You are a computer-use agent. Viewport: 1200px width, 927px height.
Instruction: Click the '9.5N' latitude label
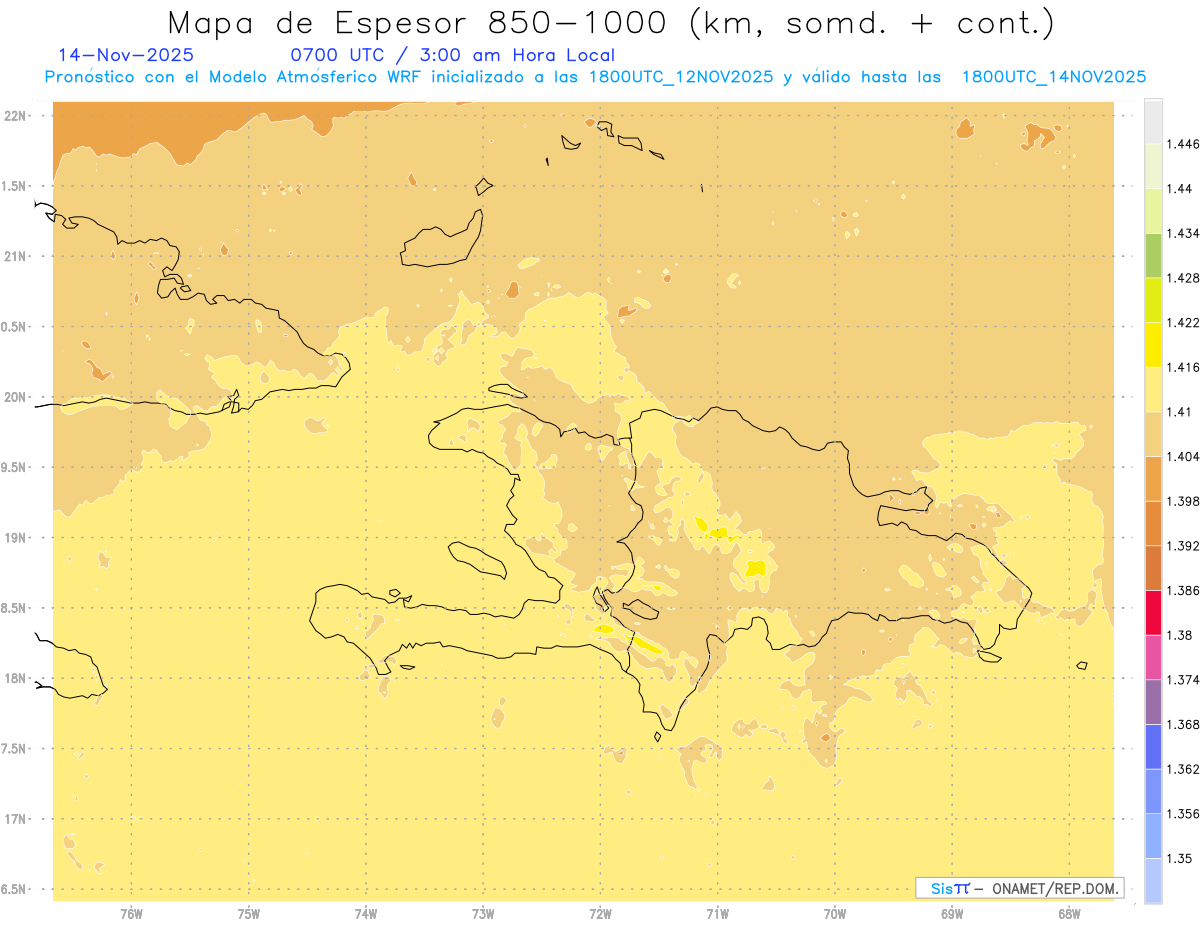click(14, 467)
